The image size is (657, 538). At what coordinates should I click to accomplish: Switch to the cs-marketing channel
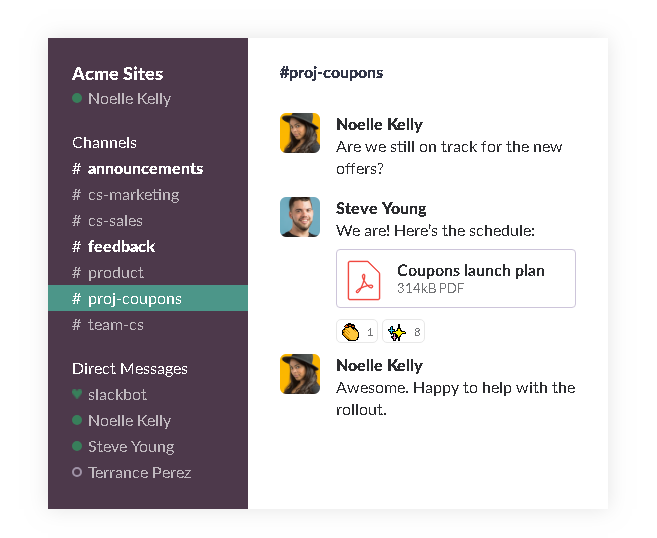[133, 195]
